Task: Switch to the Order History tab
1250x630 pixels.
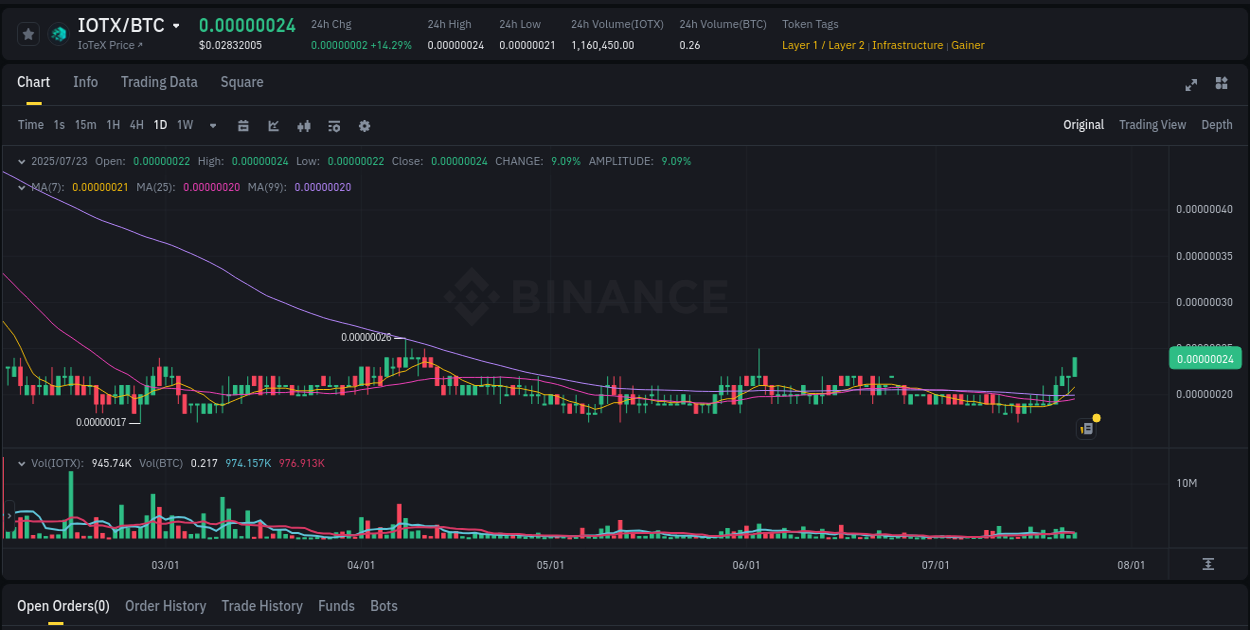Action: pyautogui.click(x=165, y=606)
